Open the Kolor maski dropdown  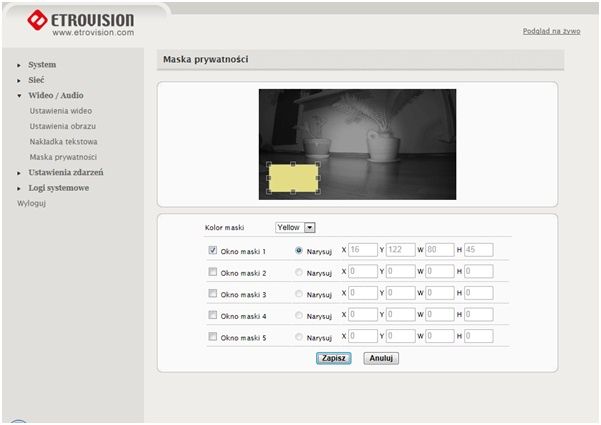pos(310,228)
